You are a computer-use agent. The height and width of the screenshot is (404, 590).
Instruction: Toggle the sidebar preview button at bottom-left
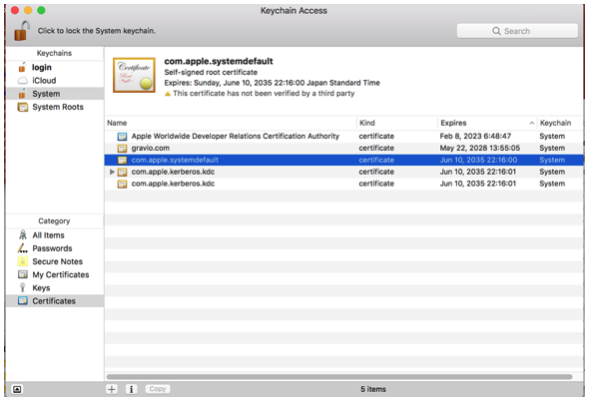coord(17,389)
